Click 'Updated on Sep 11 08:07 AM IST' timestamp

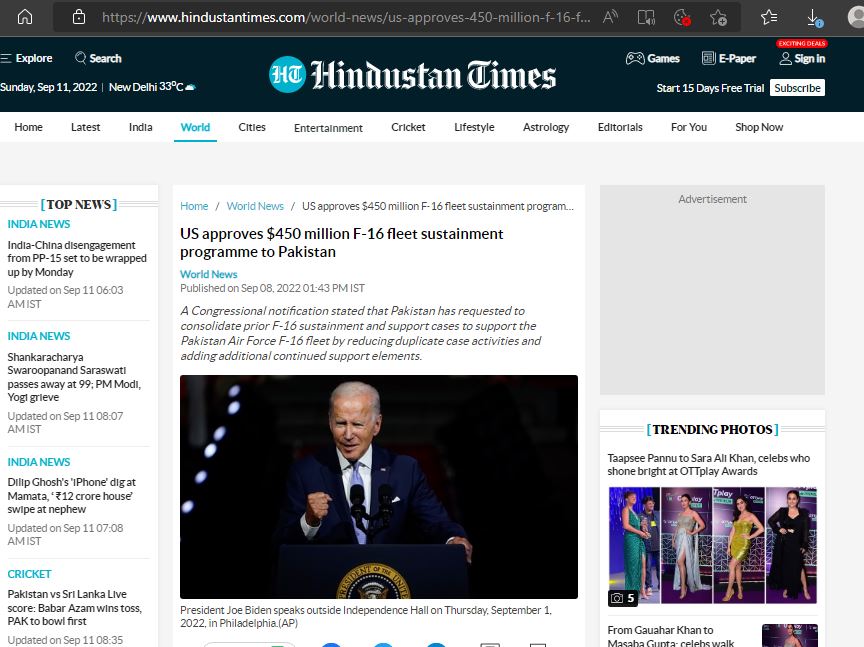(65, 423)
